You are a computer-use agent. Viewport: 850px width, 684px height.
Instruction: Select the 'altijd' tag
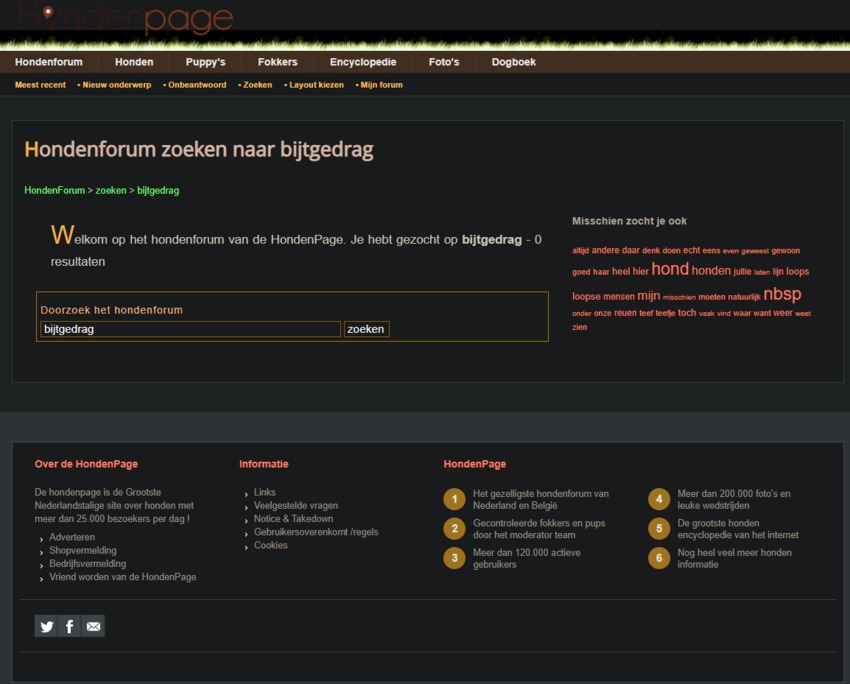tap(581, 250)
